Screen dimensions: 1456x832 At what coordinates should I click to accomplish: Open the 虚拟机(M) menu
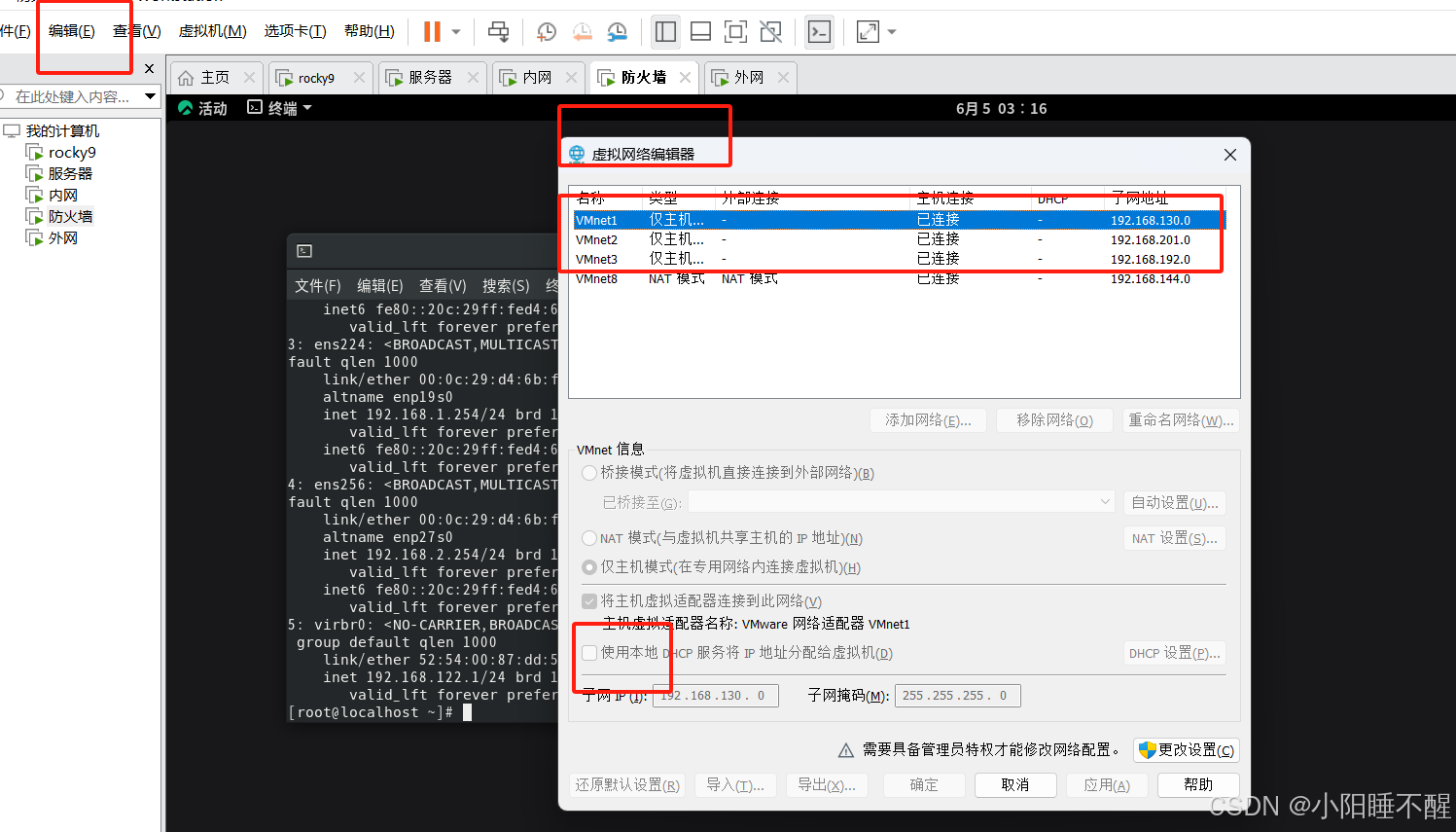[212, 31]
